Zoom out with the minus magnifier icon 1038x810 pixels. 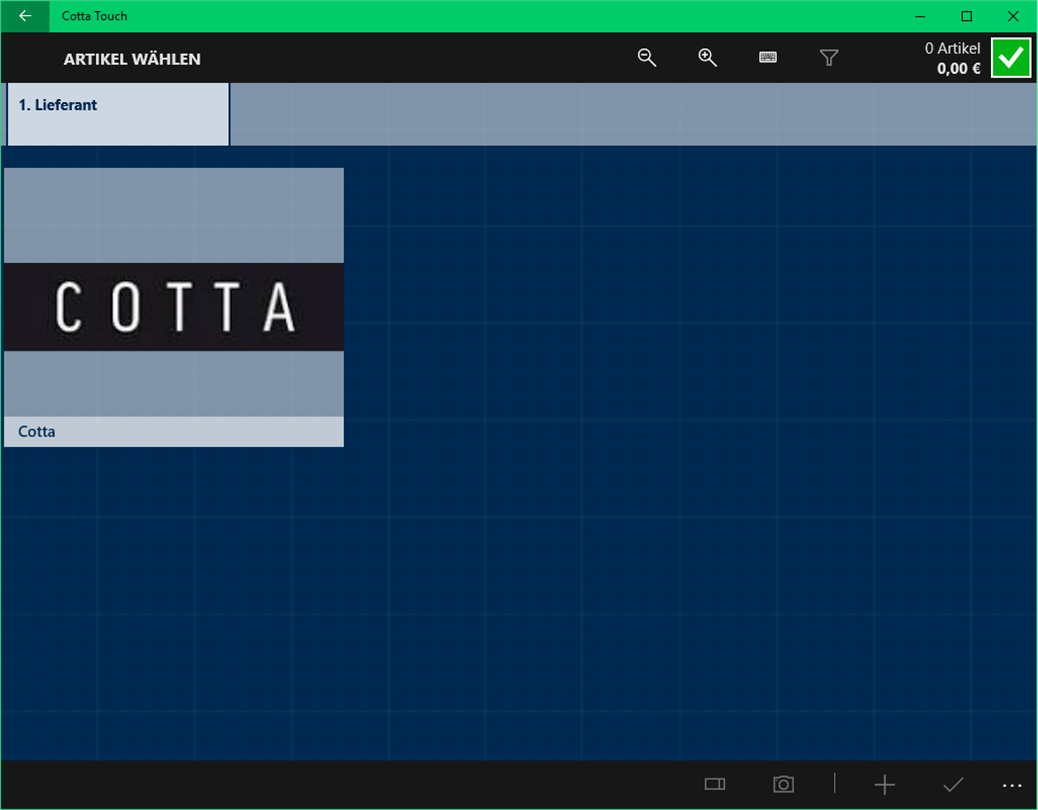click(647, 58)
